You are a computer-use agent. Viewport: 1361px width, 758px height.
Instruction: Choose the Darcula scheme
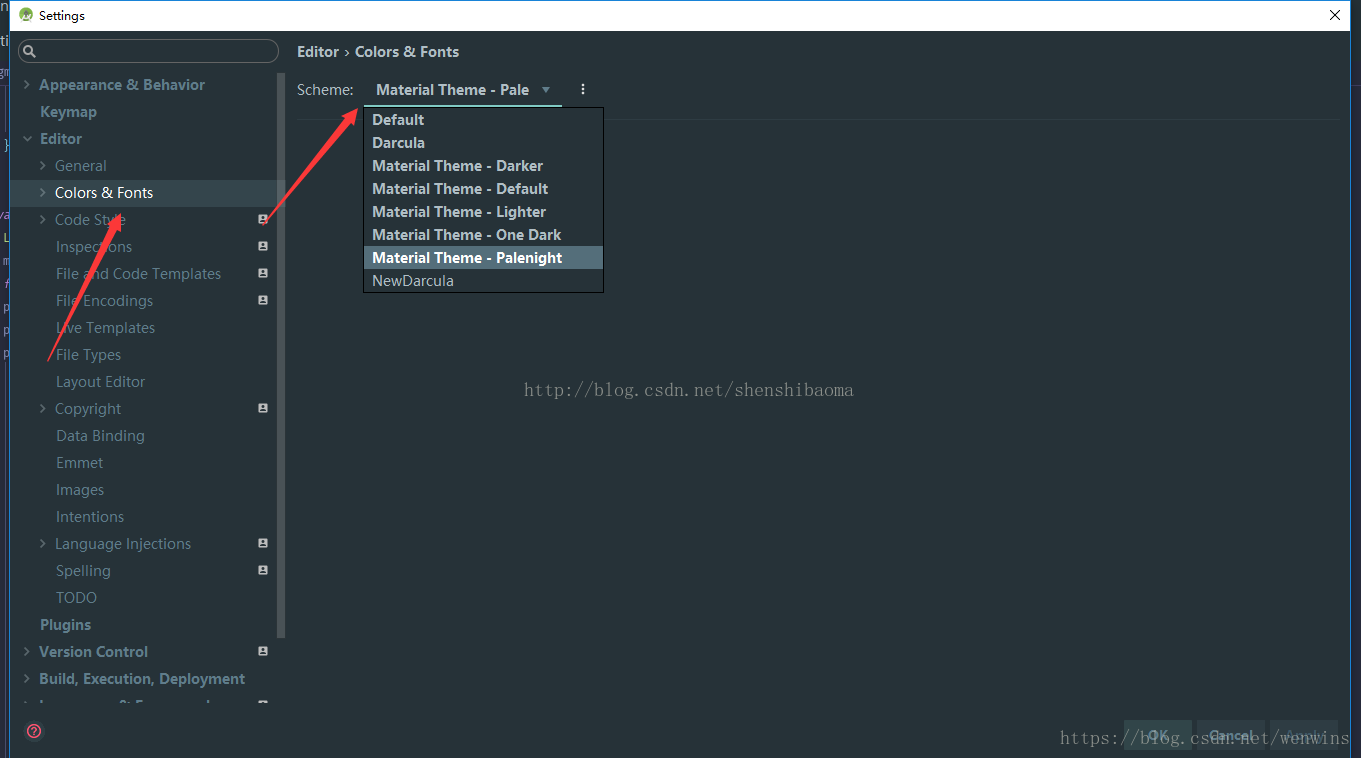pyautogui.click(x=483, y=143)
